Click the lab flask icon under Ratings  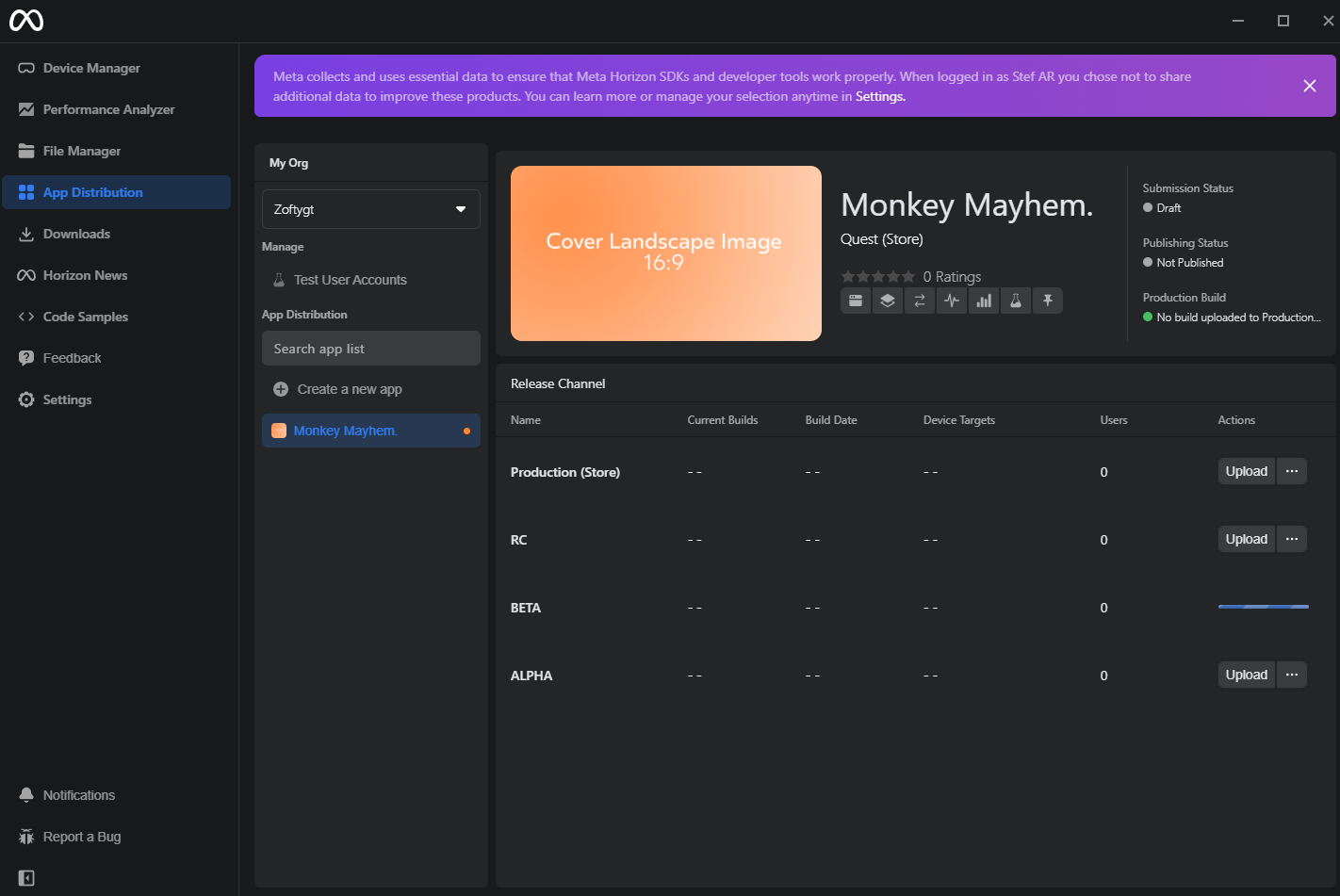(x=1016, y=301)
